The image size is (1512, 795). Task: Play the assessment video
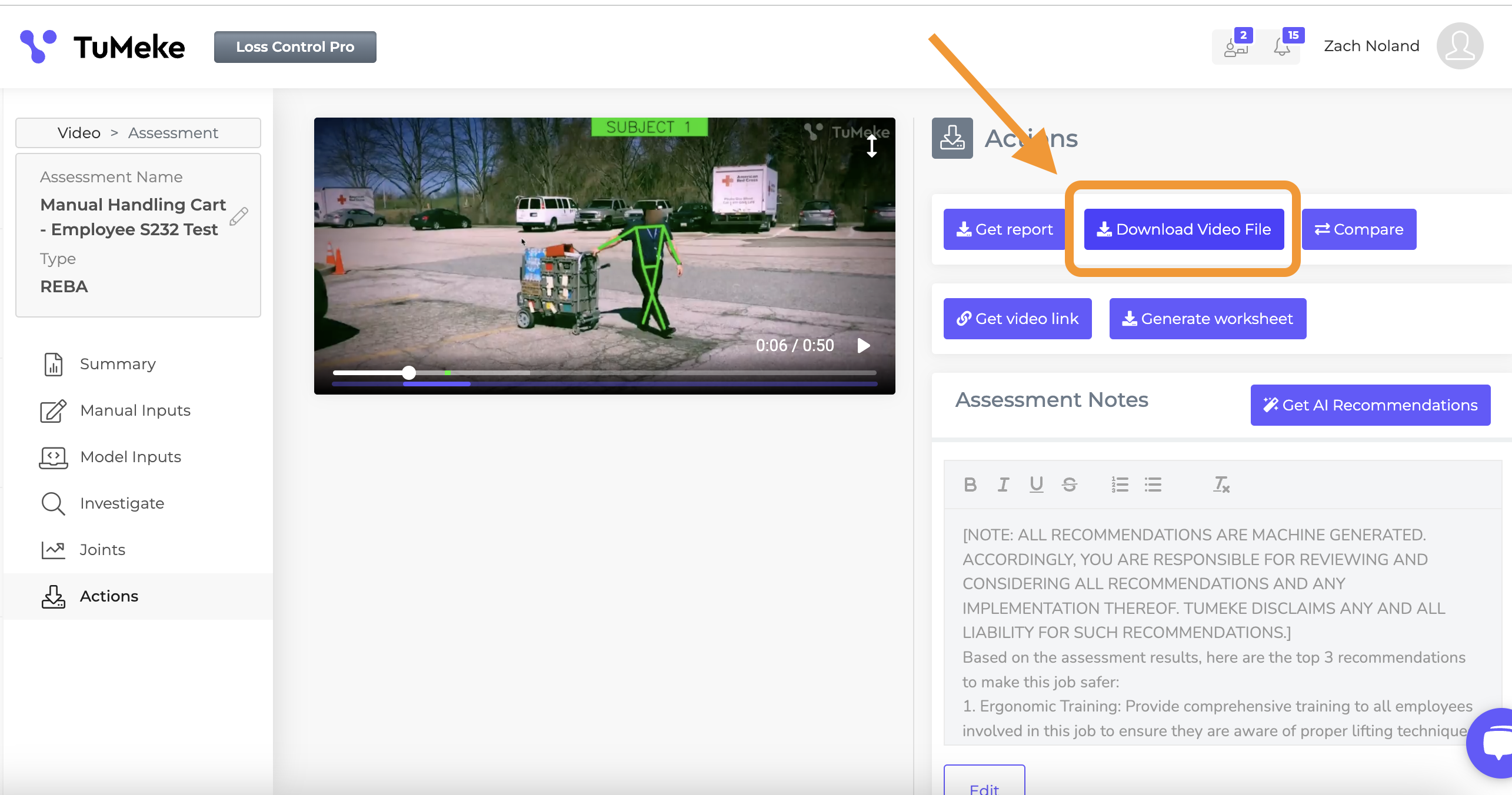point(864,346)
